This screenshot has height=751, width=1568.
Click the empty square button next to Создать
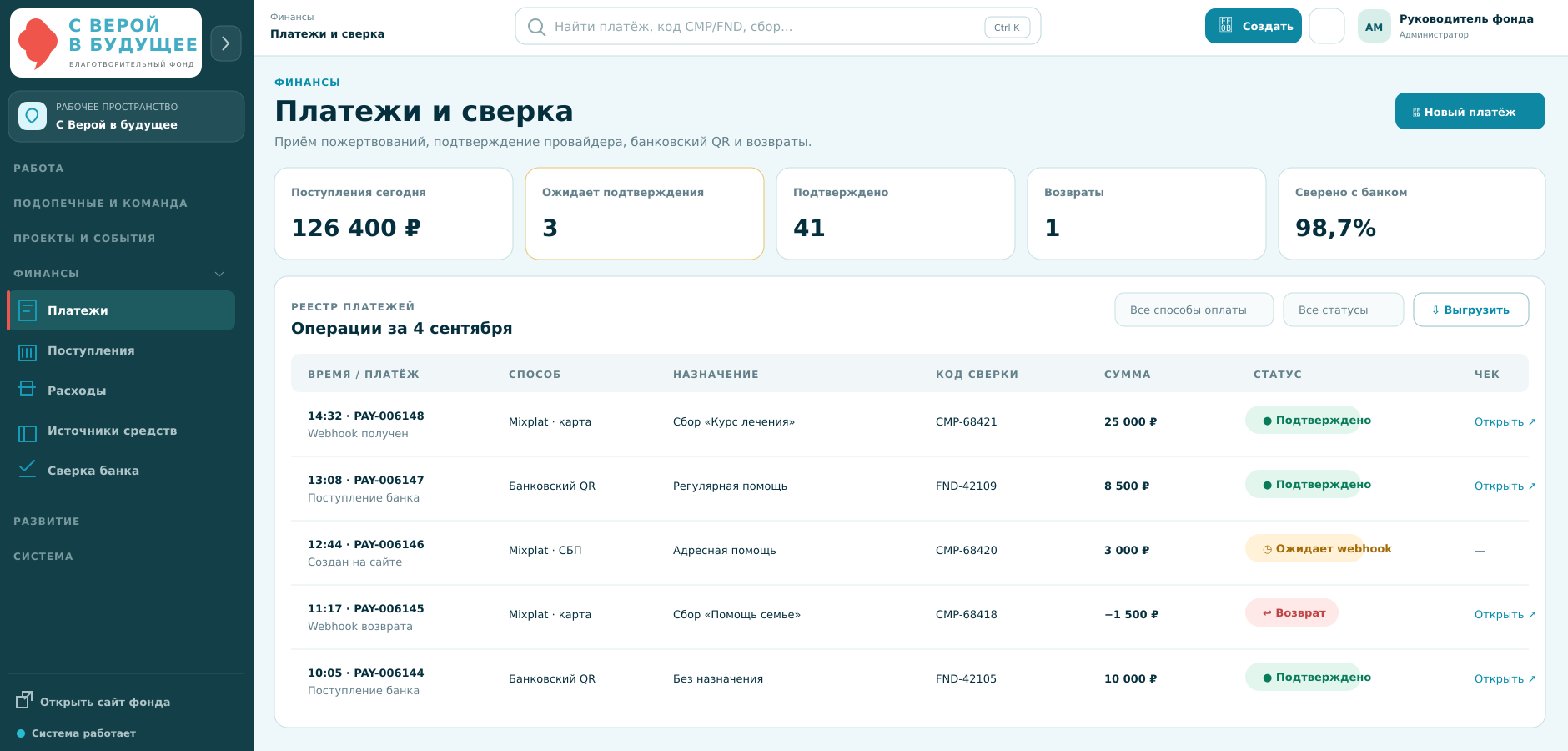(1326, 26)
